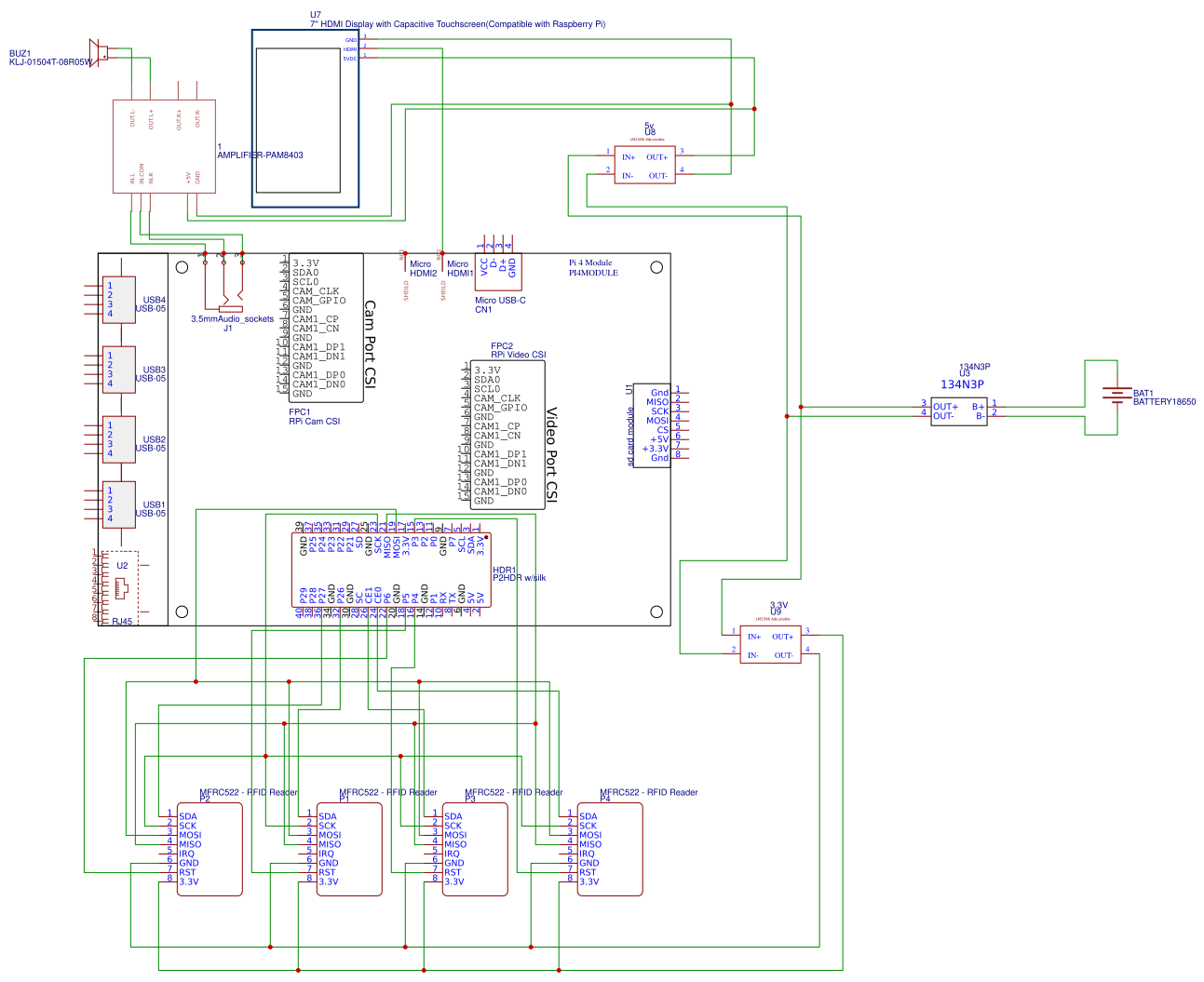The image size is (1204, 982).
Task: Select the PAM8403 amplifier module
Action: tap(164, 146)
